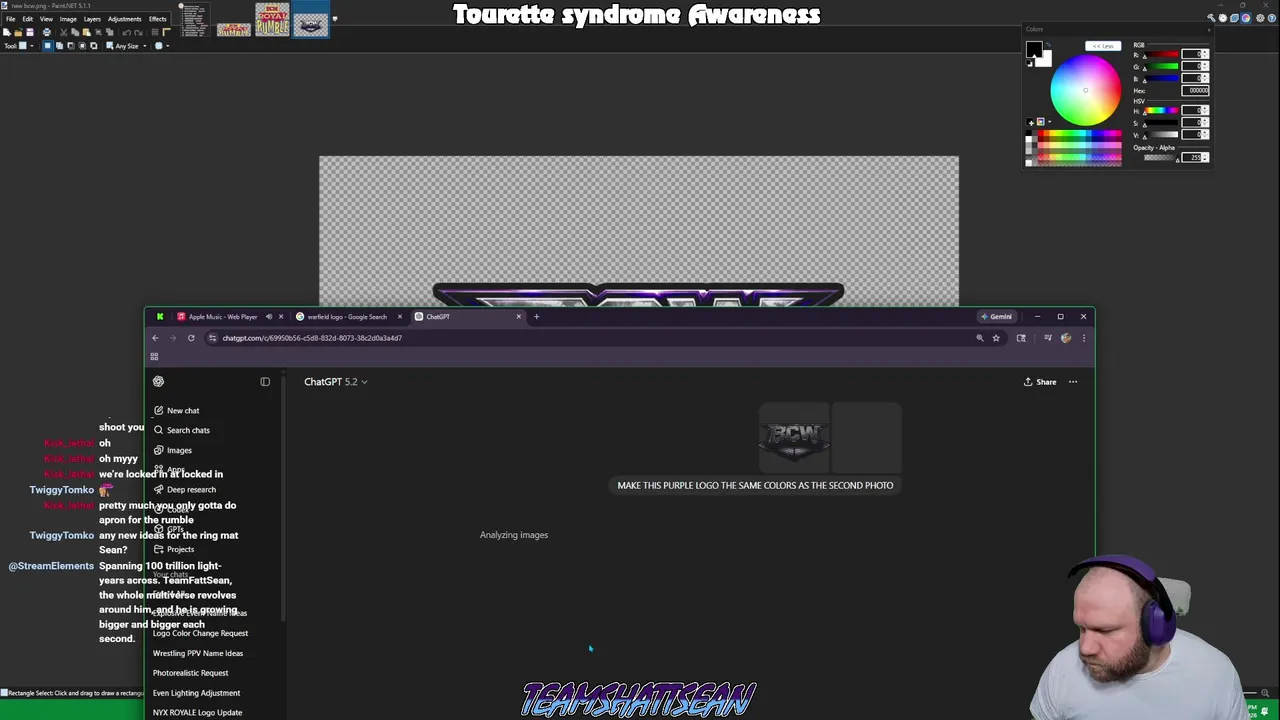
Task: Toggle the History window clock icon
Action: (x=1223, y=18)
